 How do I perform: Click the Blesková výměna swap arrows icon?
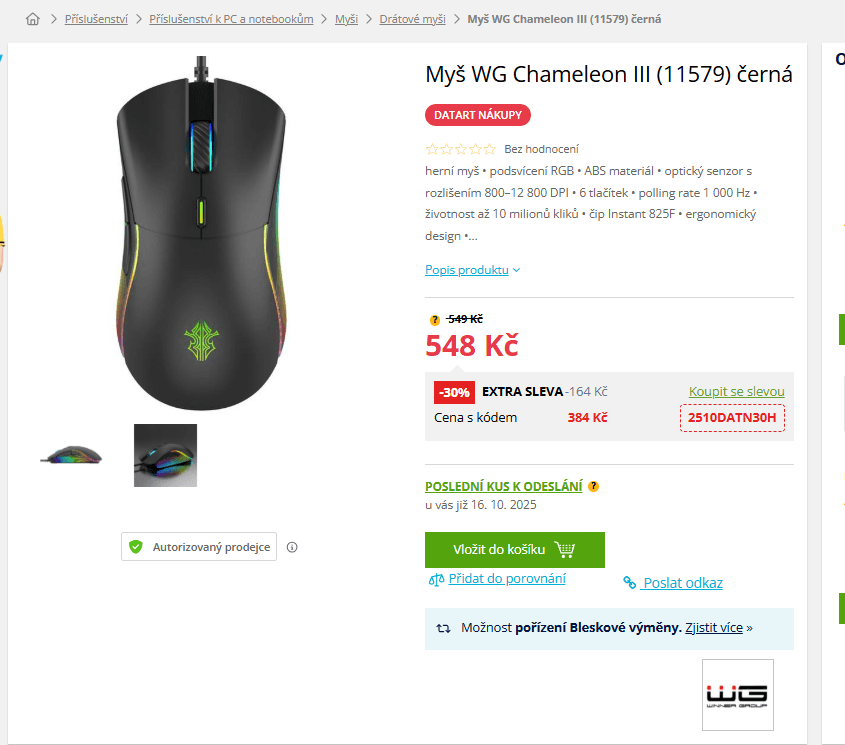pos(444,628)
